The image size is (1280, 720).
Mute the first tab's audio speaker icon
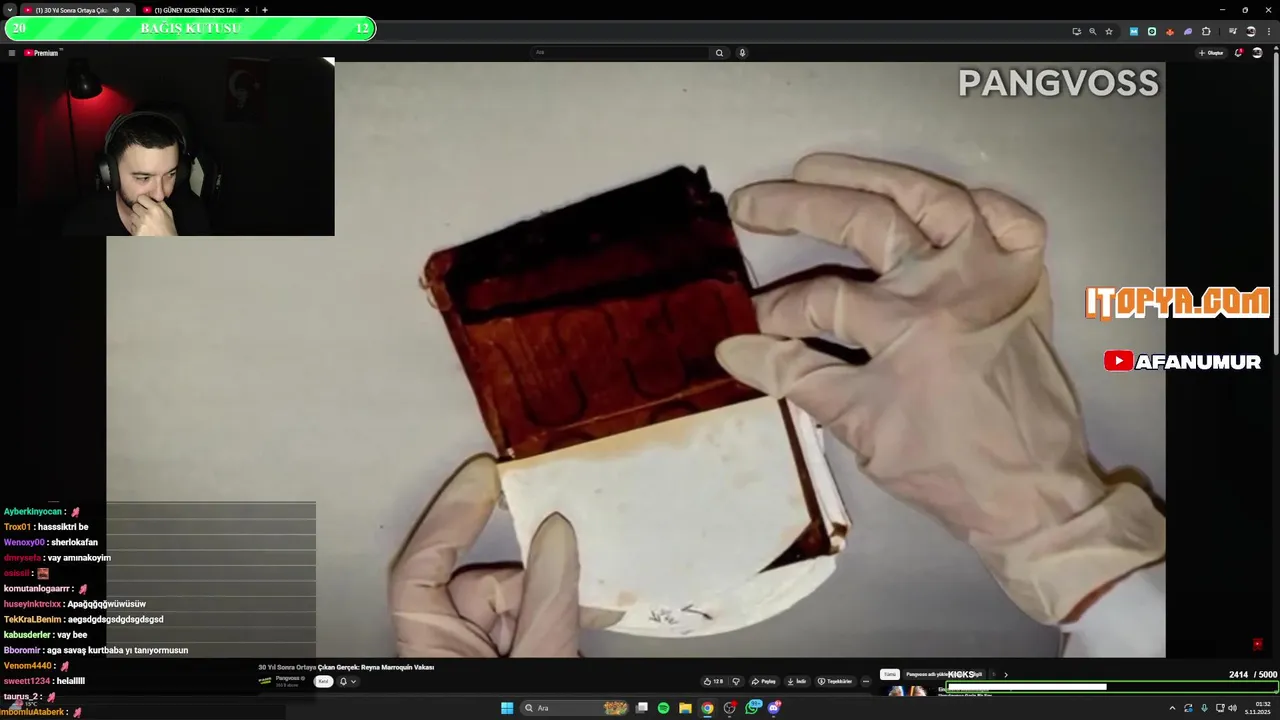[x=116, y=10]
